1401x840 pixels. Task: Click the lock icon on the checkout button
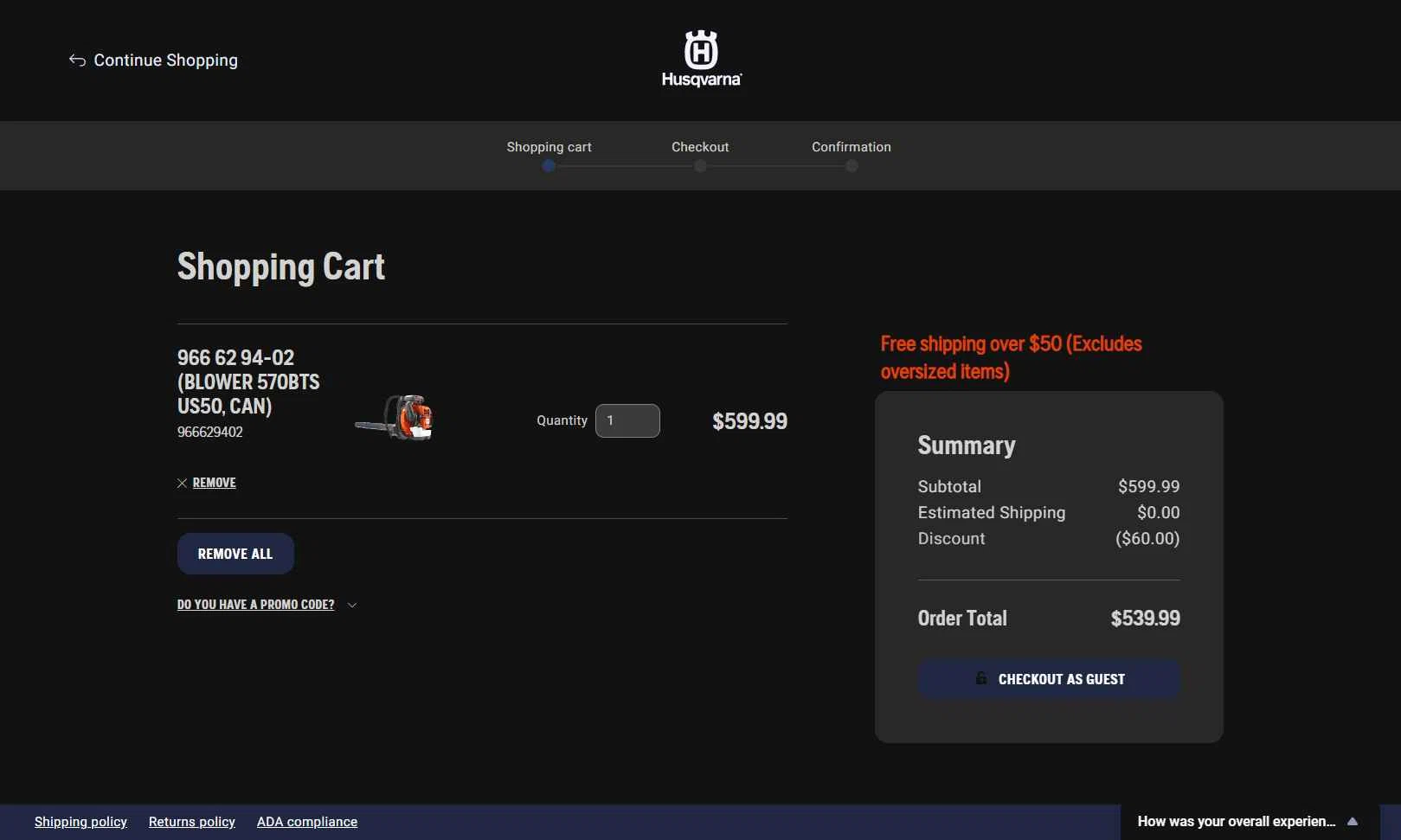981,678
